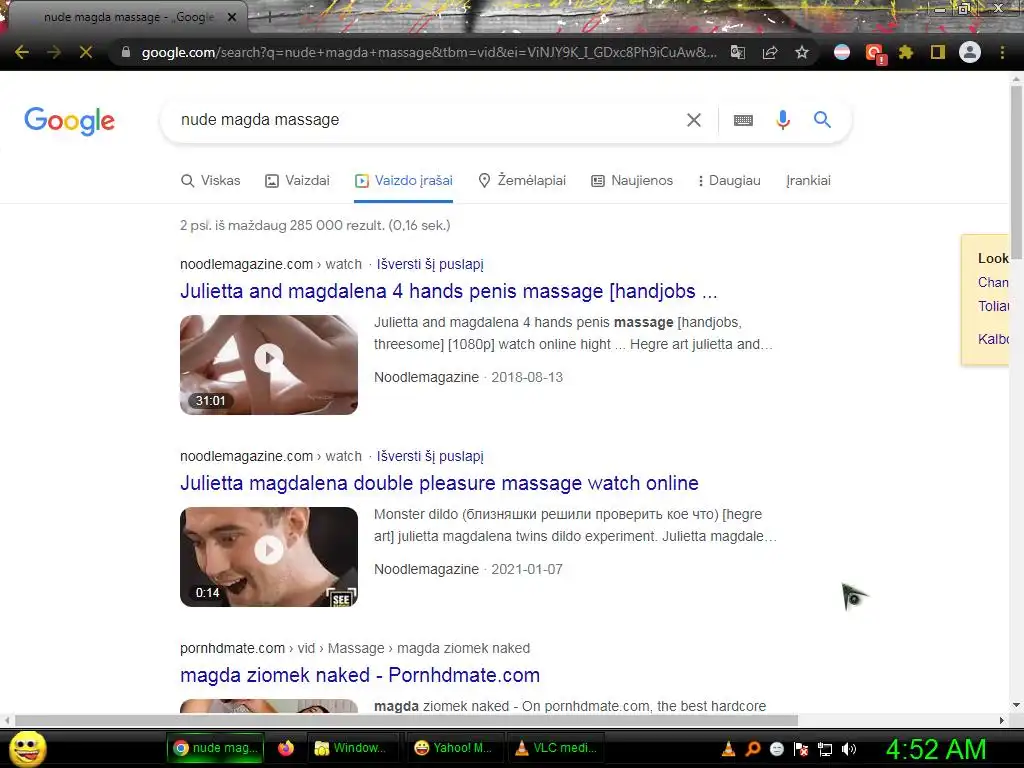Viewport: 1024px width, 768px height.
Task: Click 'Noodlemagazine · 2021-01-07' source text
Action: click(468, 569)
